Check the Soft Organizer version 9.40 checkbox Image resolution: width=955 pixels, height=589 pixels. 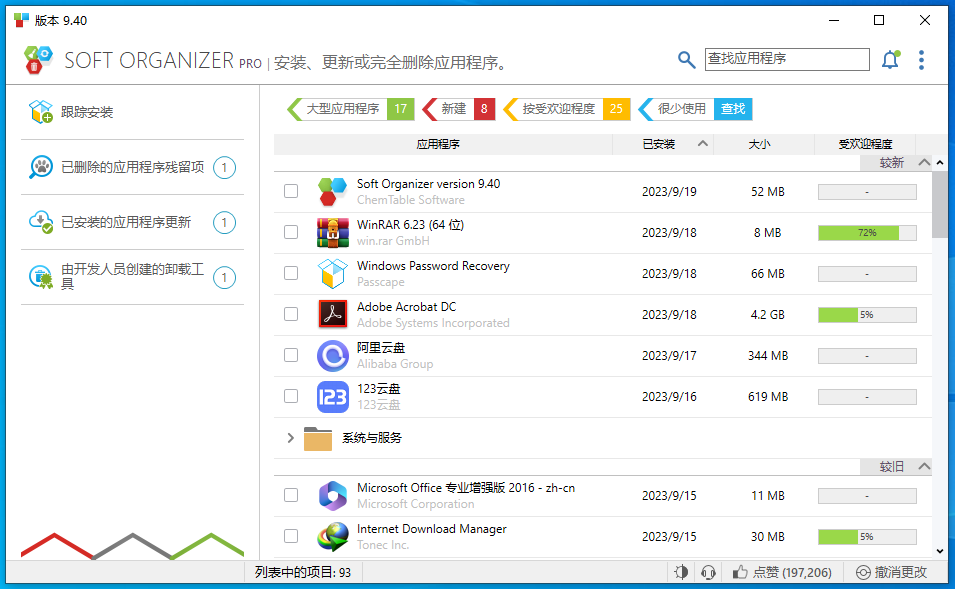[x=291, y=191]
